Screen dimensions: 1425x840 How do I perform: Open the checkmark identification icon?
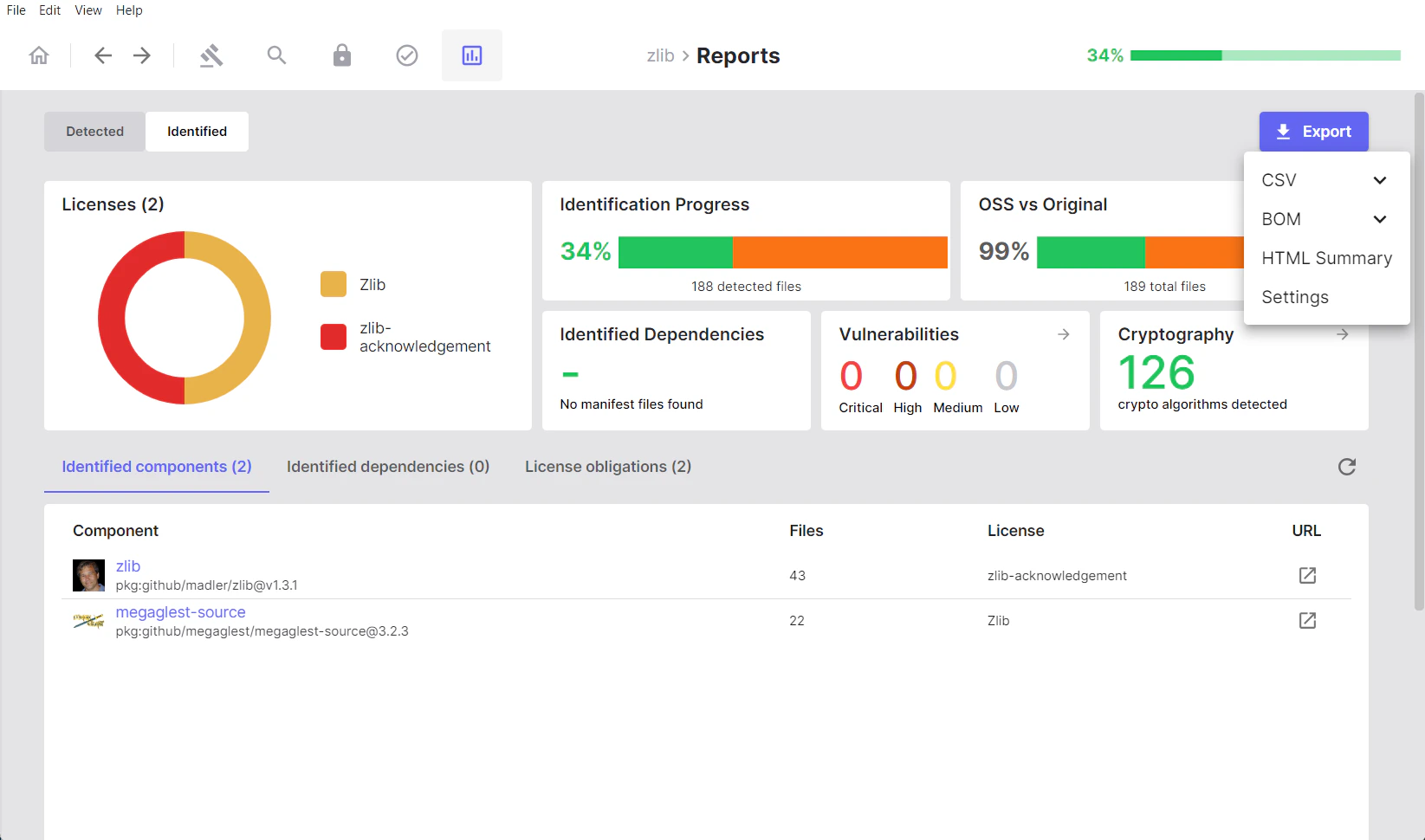(x=407, y=55)
